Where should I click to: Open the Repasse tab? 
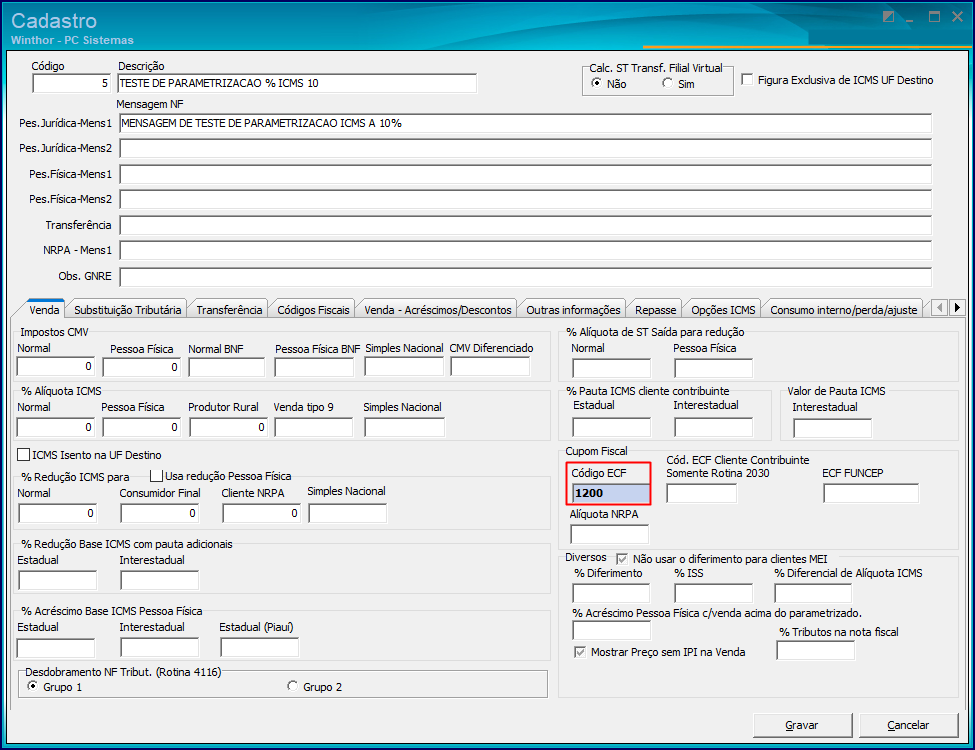coord(655,309)
